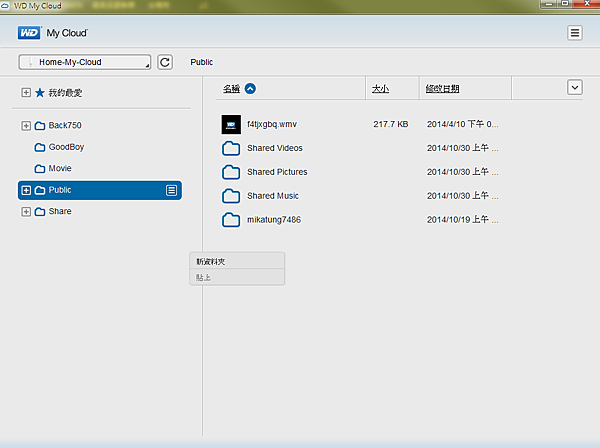This screenshot has width=600, height=448.
Task: Expand the Public tree node
Action: tap(26, 190)
